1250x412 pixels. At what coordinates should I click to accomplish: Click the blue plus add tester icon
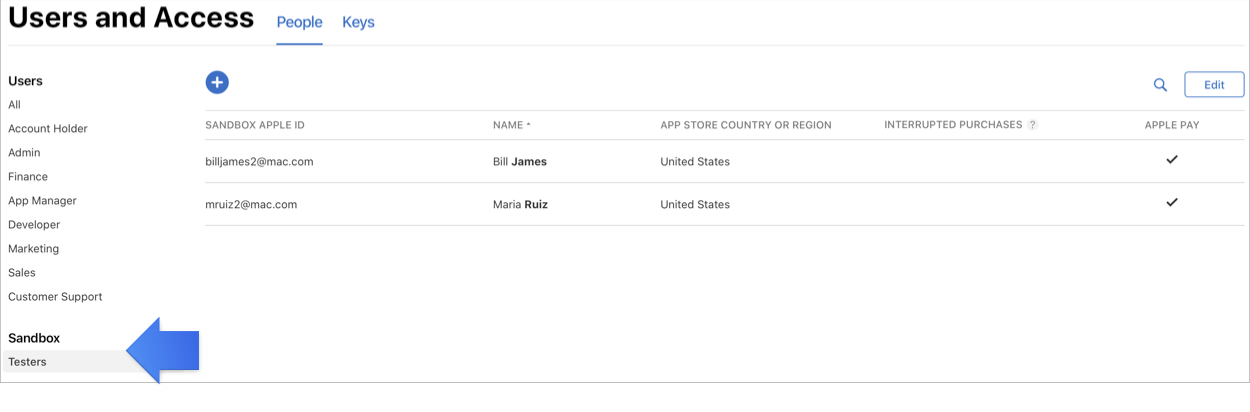217,83
